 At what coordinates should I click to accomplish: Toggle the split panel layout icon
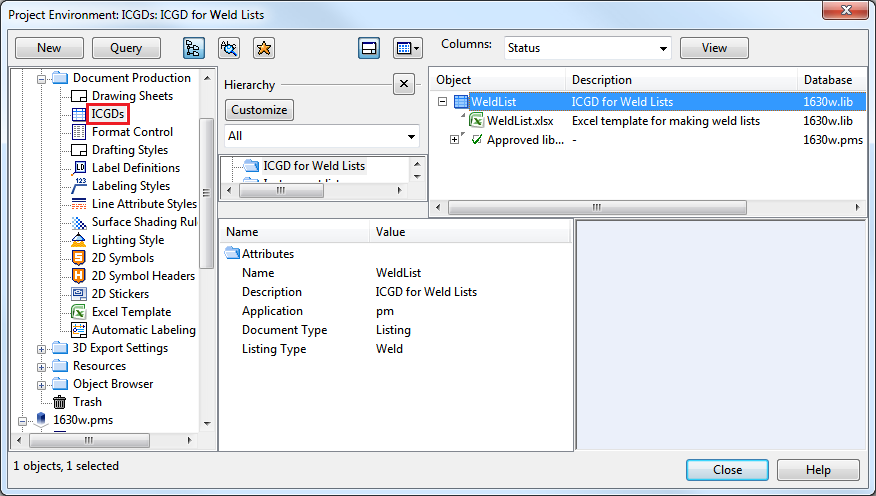pyautogui.click(x=369, y=48)
